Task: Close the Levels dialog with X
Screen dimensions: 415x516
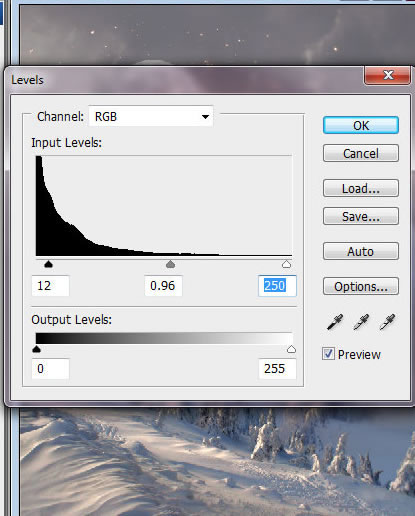Action: pos(388,75)
